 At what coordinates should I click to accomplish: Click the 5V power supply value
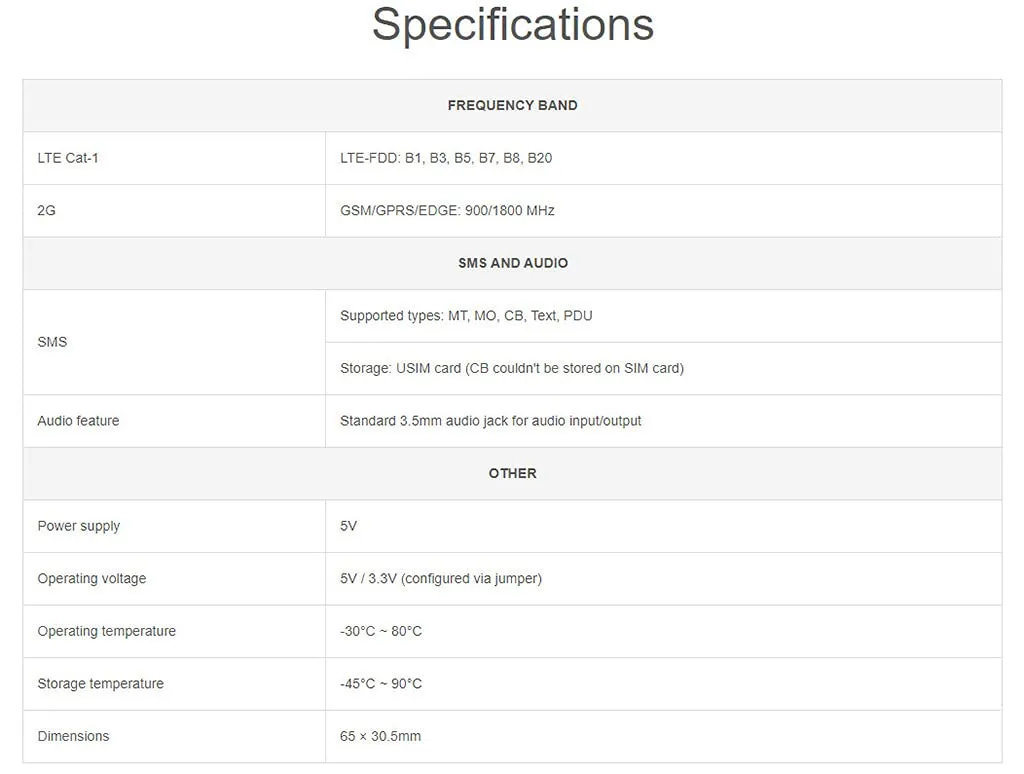(348, 526)
